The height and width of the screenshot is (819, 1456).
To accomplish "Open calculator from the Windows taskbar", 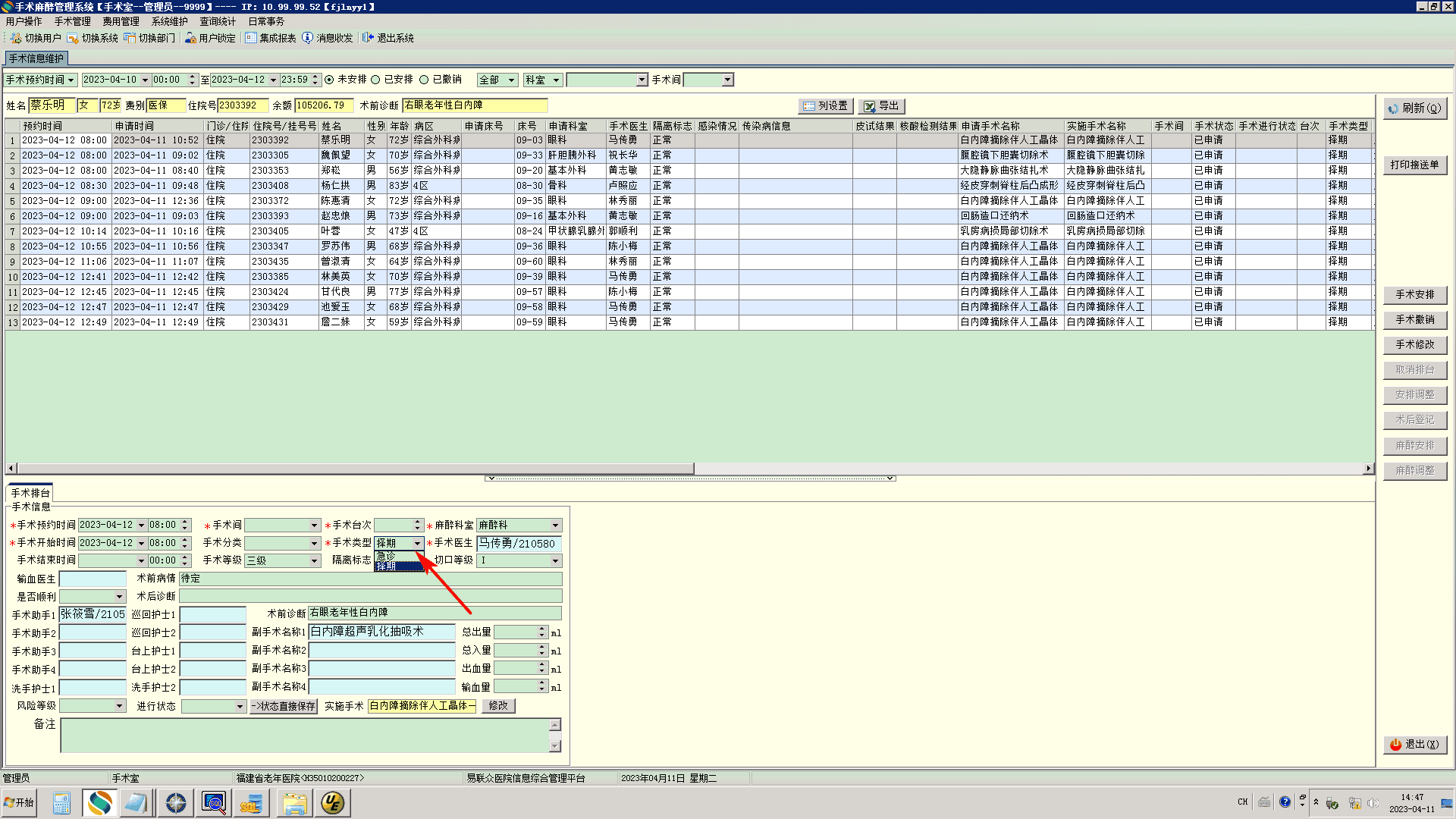I will tap(61, 802).
